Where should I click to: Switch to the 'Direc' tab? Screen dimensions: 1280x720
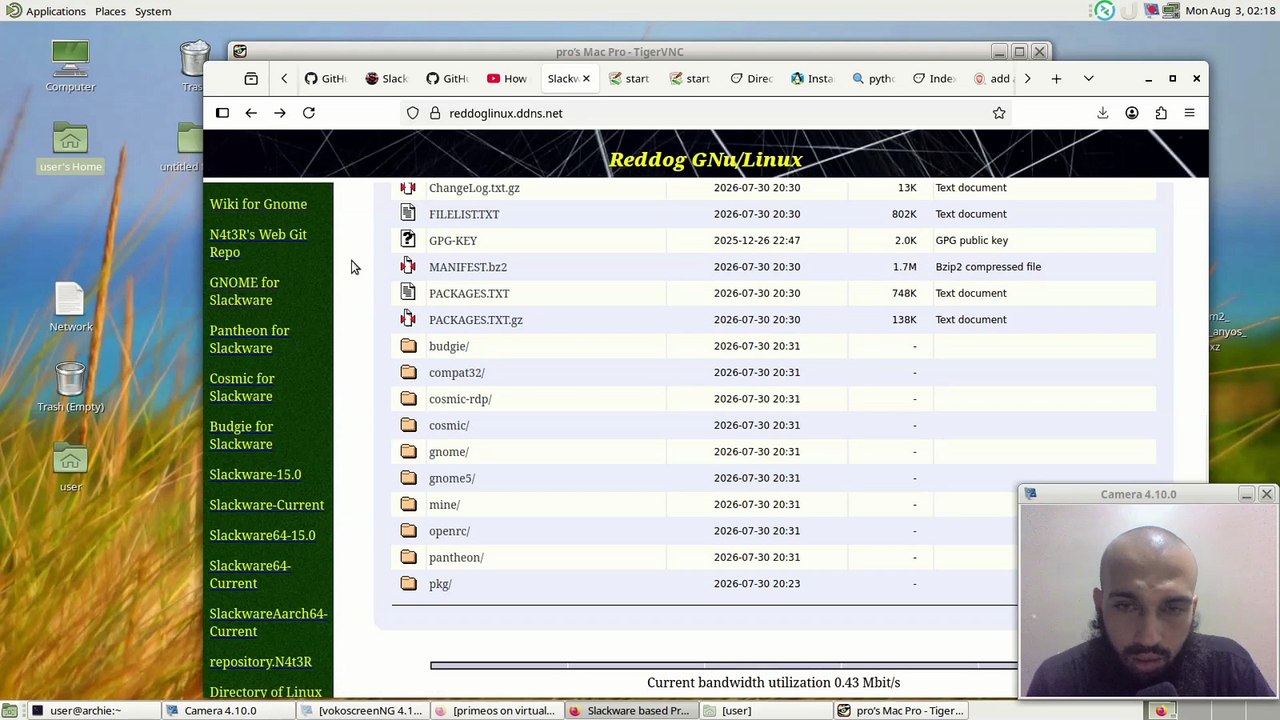[752, 78]
